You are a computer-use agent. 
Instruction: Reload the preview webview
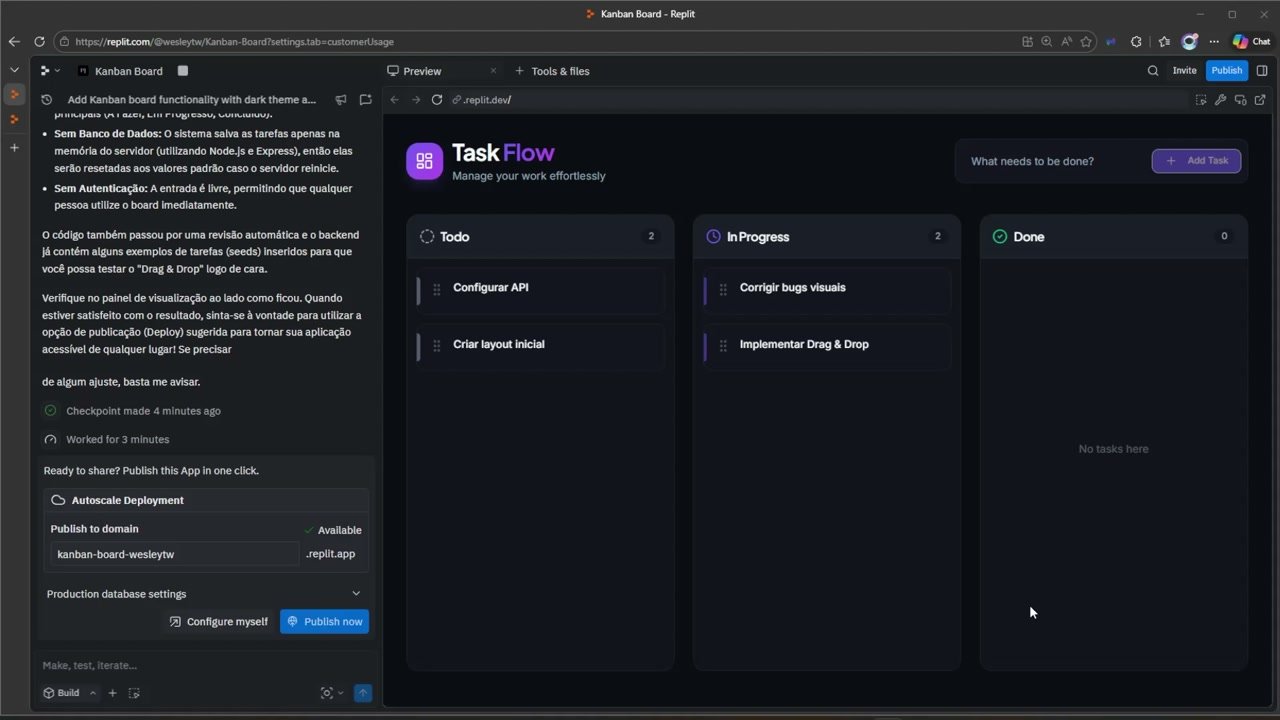click(x=437, y=100)
